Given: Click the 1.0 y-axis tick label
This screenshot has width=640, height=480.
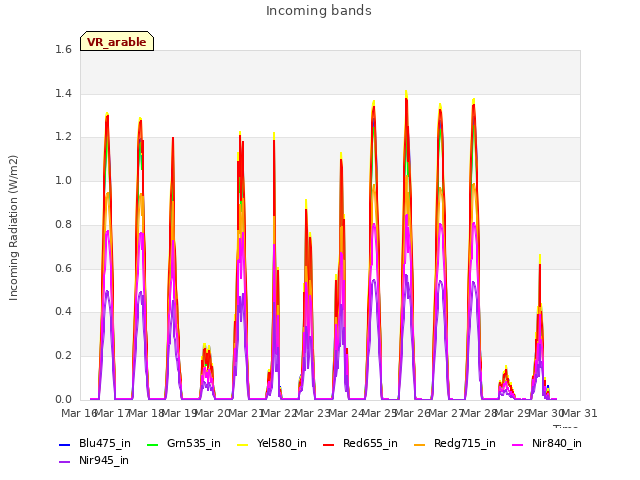Looking at the screenshot, I should [63, 180].
